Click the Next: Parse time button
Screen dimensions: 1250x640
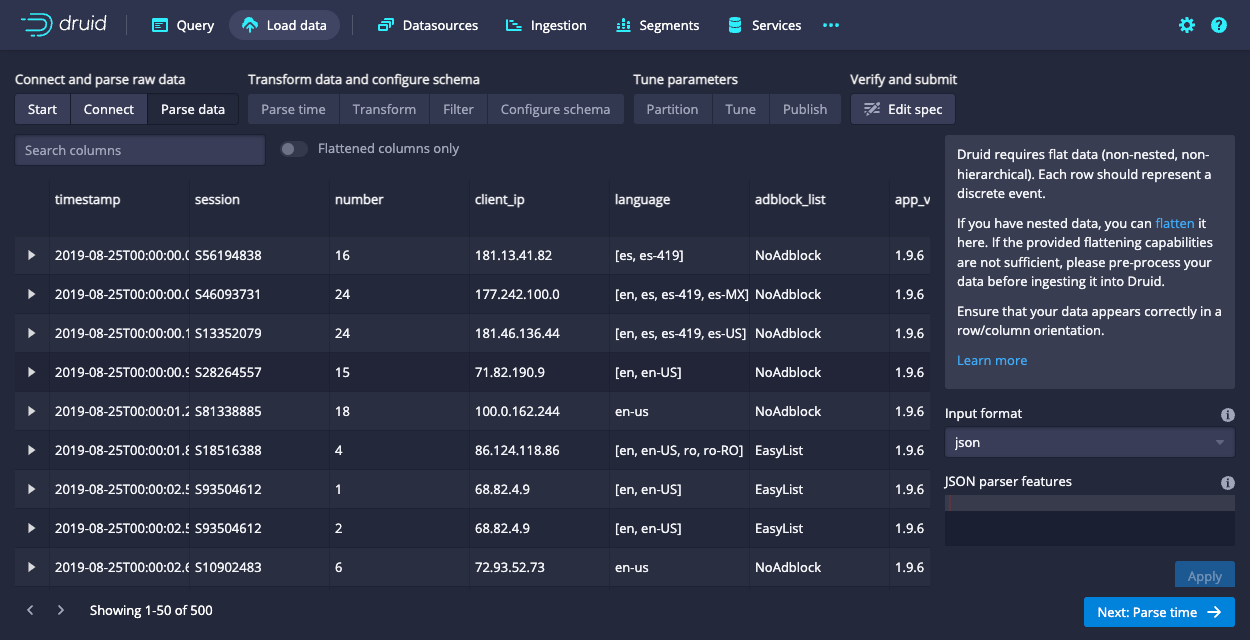pos(1159,611)
